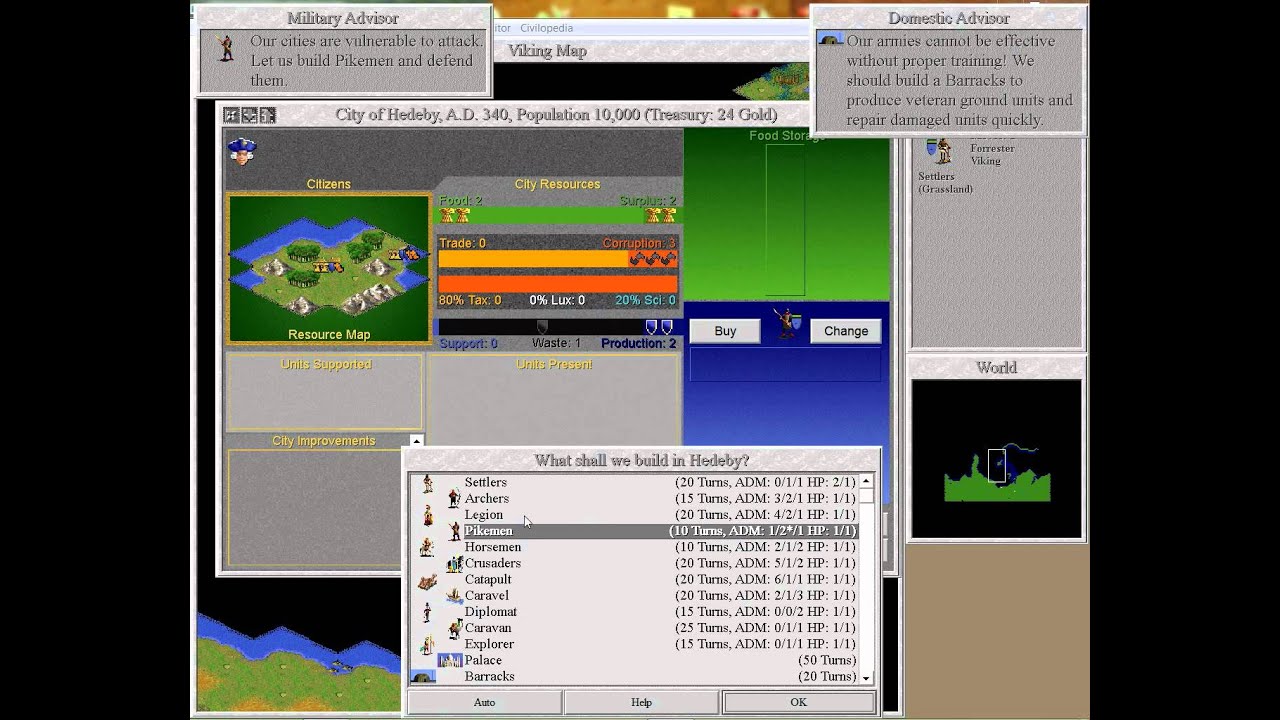Viewport: 1280px width, 720px height.
Task: Click the 'Corruption: 3' label
Action: click(639, 243)
